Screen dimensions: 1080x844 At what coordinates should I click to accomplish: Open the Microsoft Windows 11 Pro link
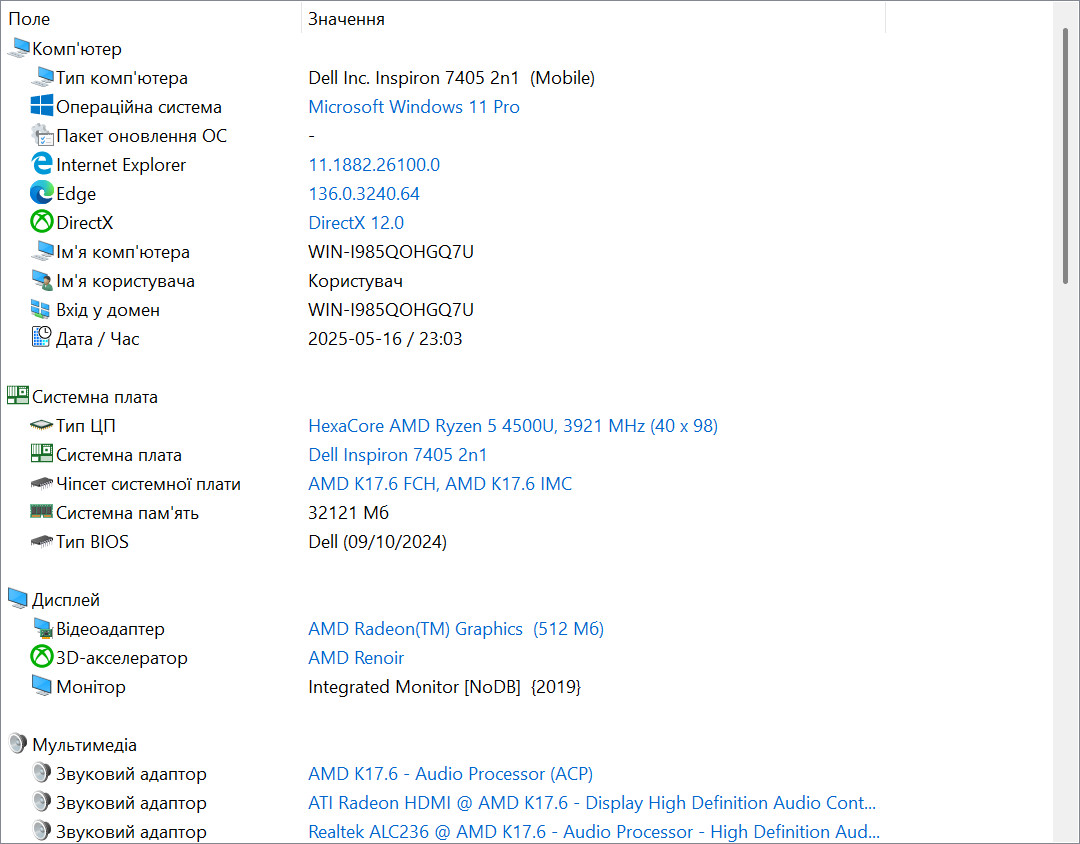[414, 107]
